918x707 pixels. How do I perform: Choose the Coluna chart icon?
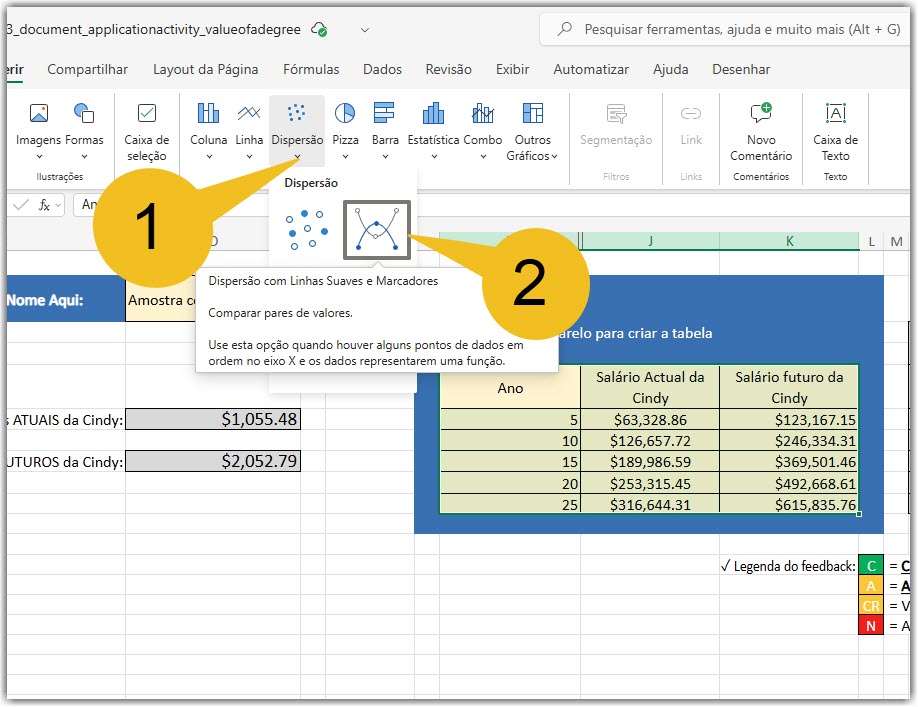pos(208,114)
